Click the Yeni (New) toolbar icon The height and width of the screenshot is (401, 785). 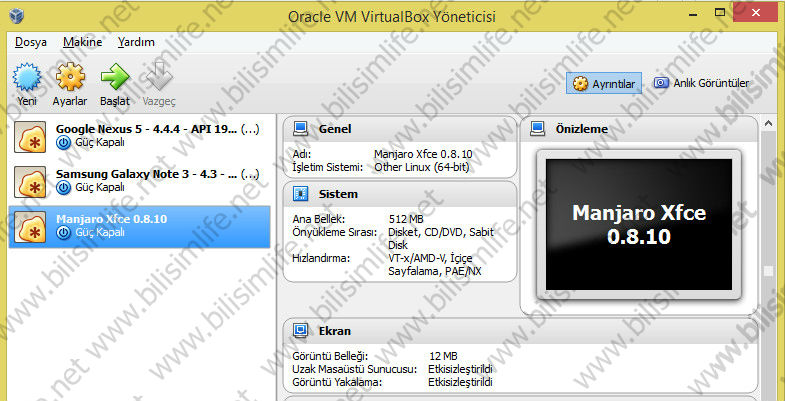(27, 77)
